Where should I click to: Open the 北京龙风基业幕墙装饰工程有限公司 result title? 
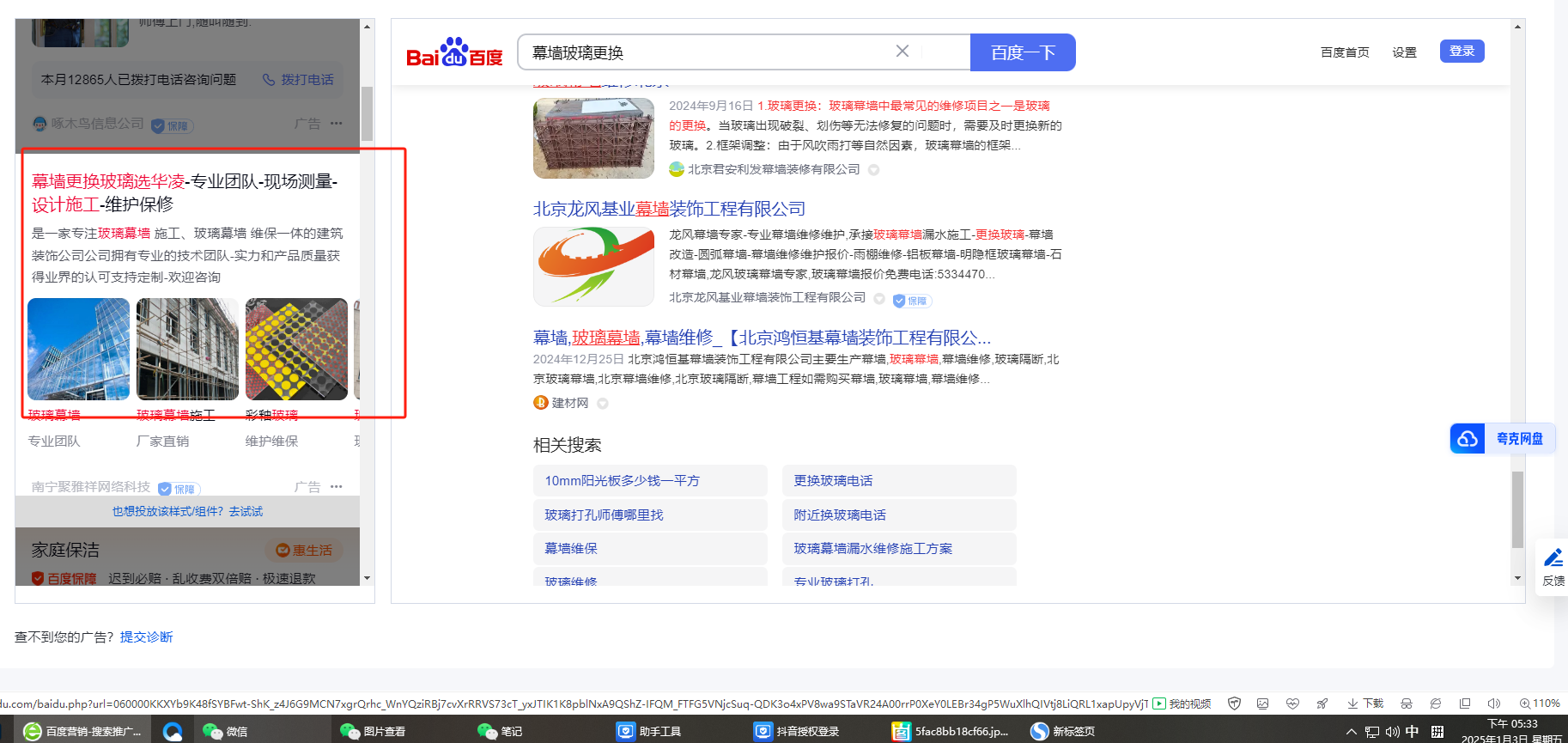click(x=669, y=209)
